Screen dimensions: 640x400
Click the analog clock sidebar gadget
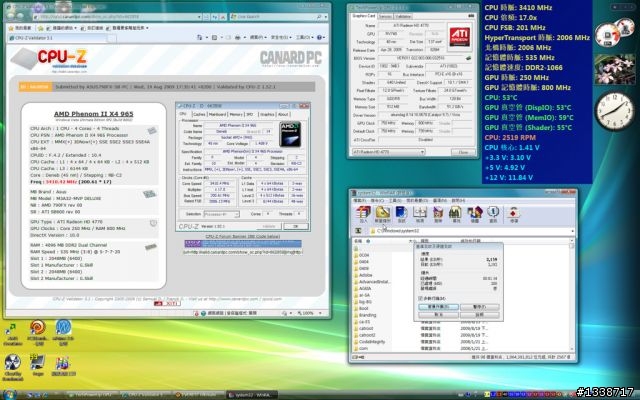[x=615, y=110]
